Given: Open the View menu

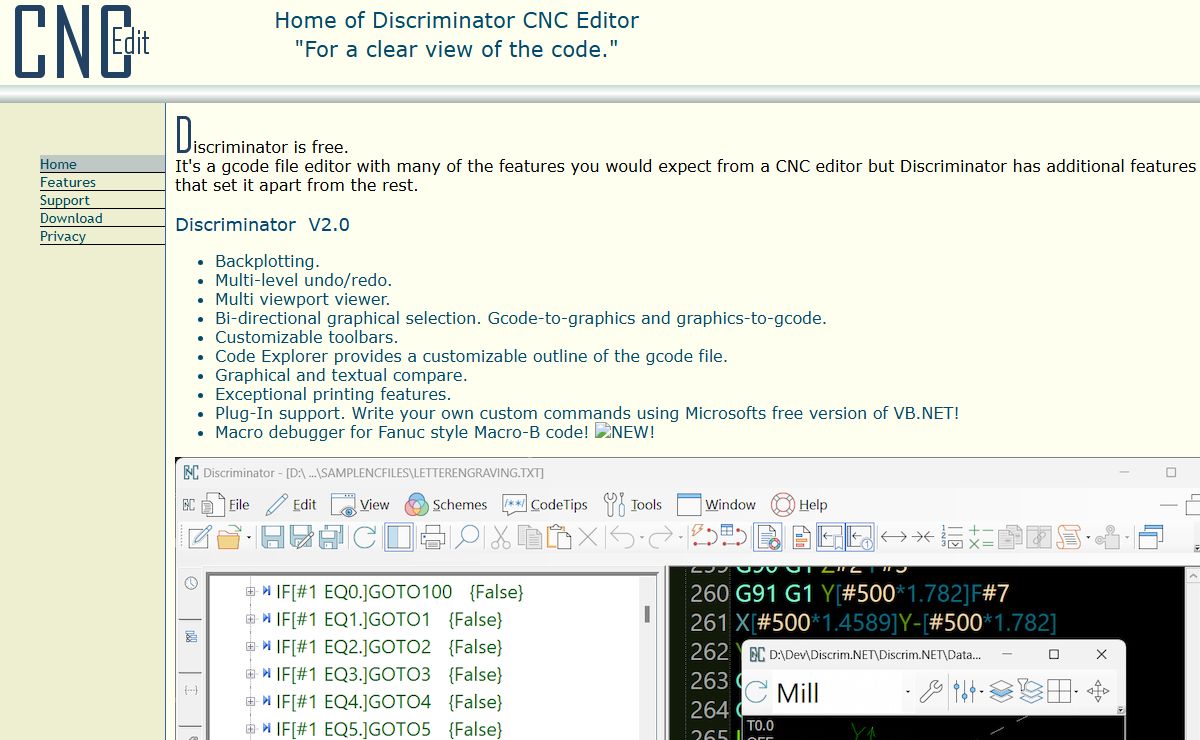Looking at the screenshot, I should pyautogui.click(x=360, y=504).
